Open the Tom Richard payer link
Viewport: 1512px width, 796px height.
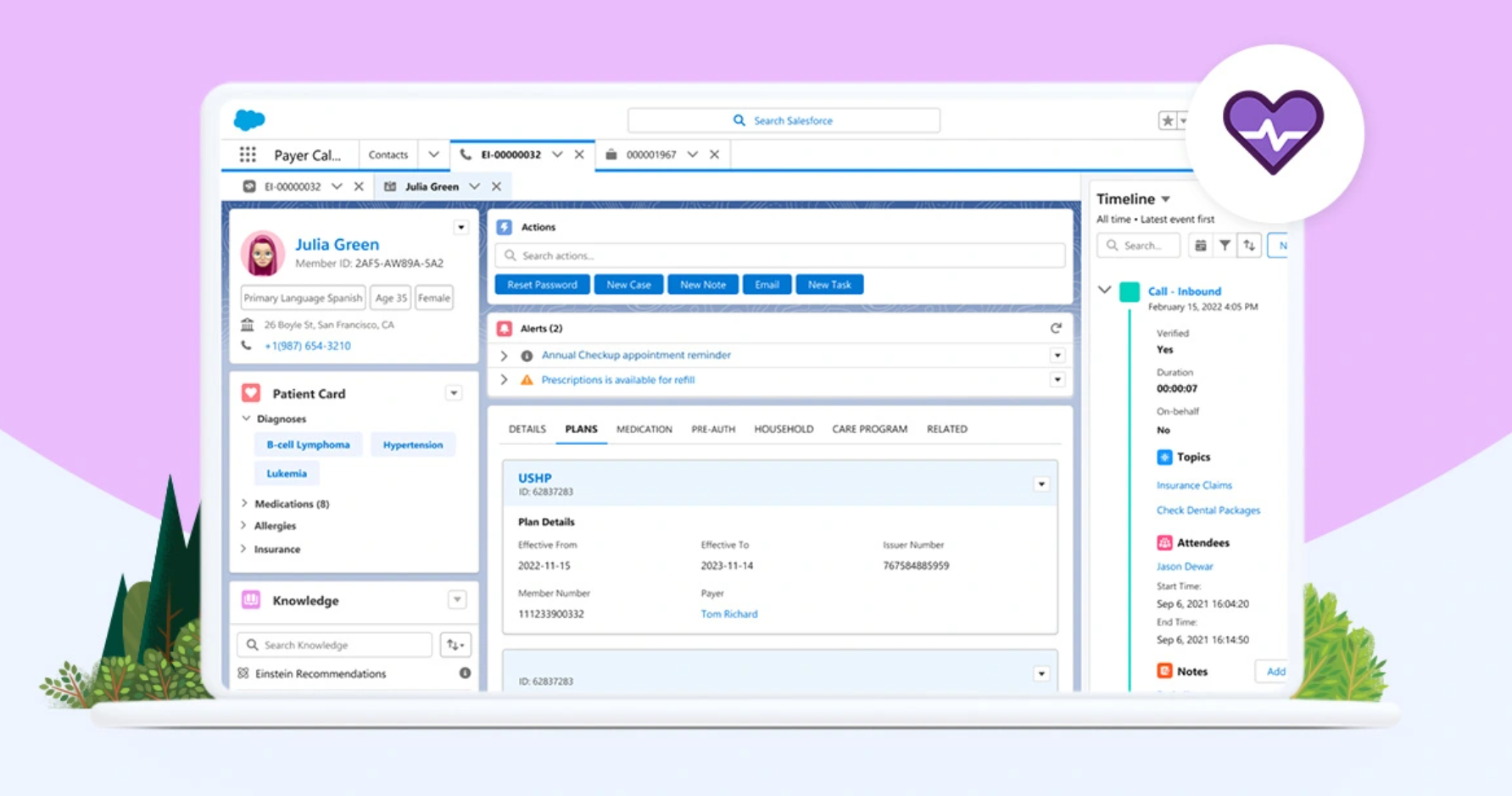click(x=728, y=614)
